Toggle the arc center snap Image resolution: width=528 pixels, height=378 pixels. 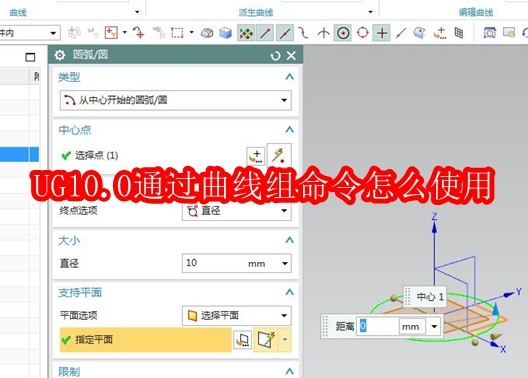(x=343, y=33)
